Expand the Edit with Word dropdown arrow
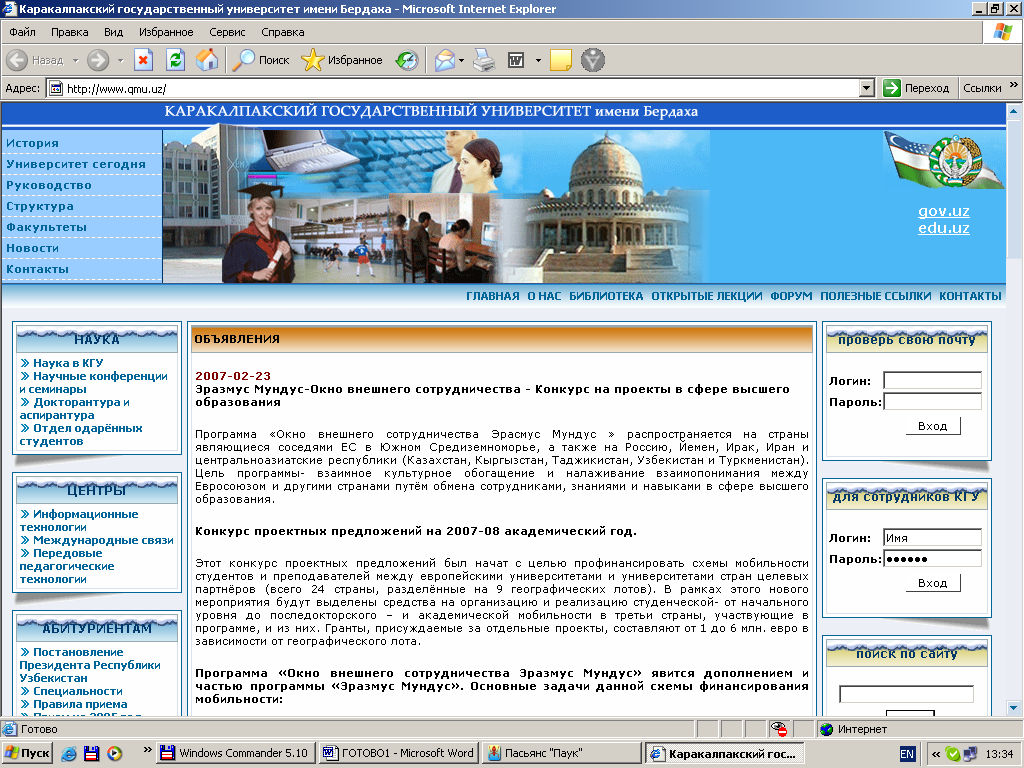 coord(538,61)
